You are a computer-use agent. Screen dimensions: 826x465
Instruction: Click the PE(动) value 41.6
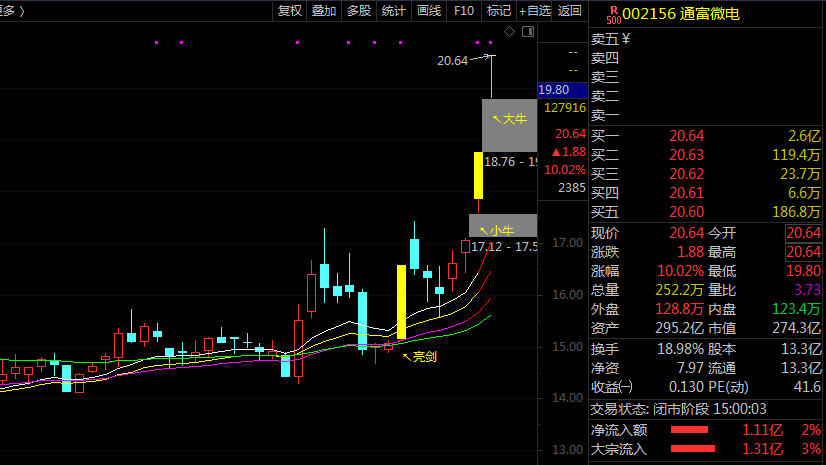(x=807, y=387)
